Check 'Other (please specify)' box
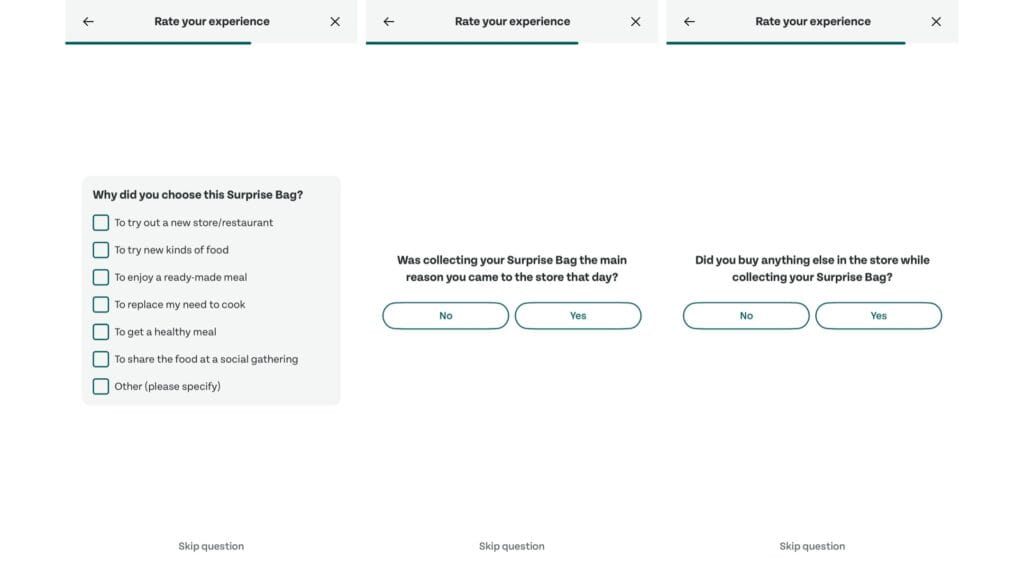The image size is (1024, 576). [101, 387]
